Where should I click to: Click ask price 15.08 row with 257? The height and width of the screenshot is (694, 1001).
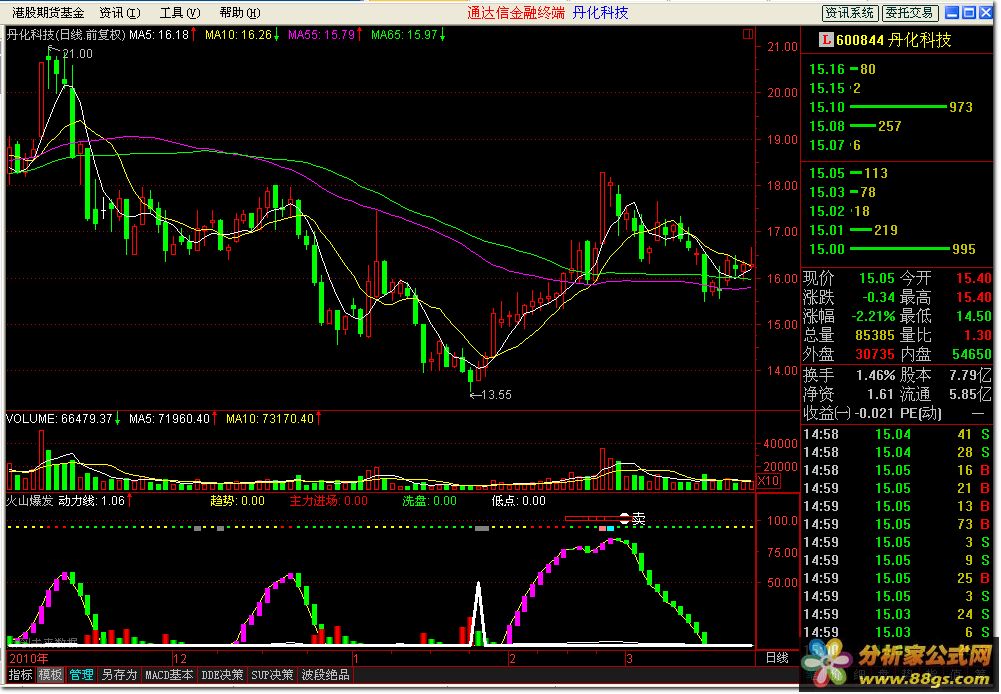(855, 126)
